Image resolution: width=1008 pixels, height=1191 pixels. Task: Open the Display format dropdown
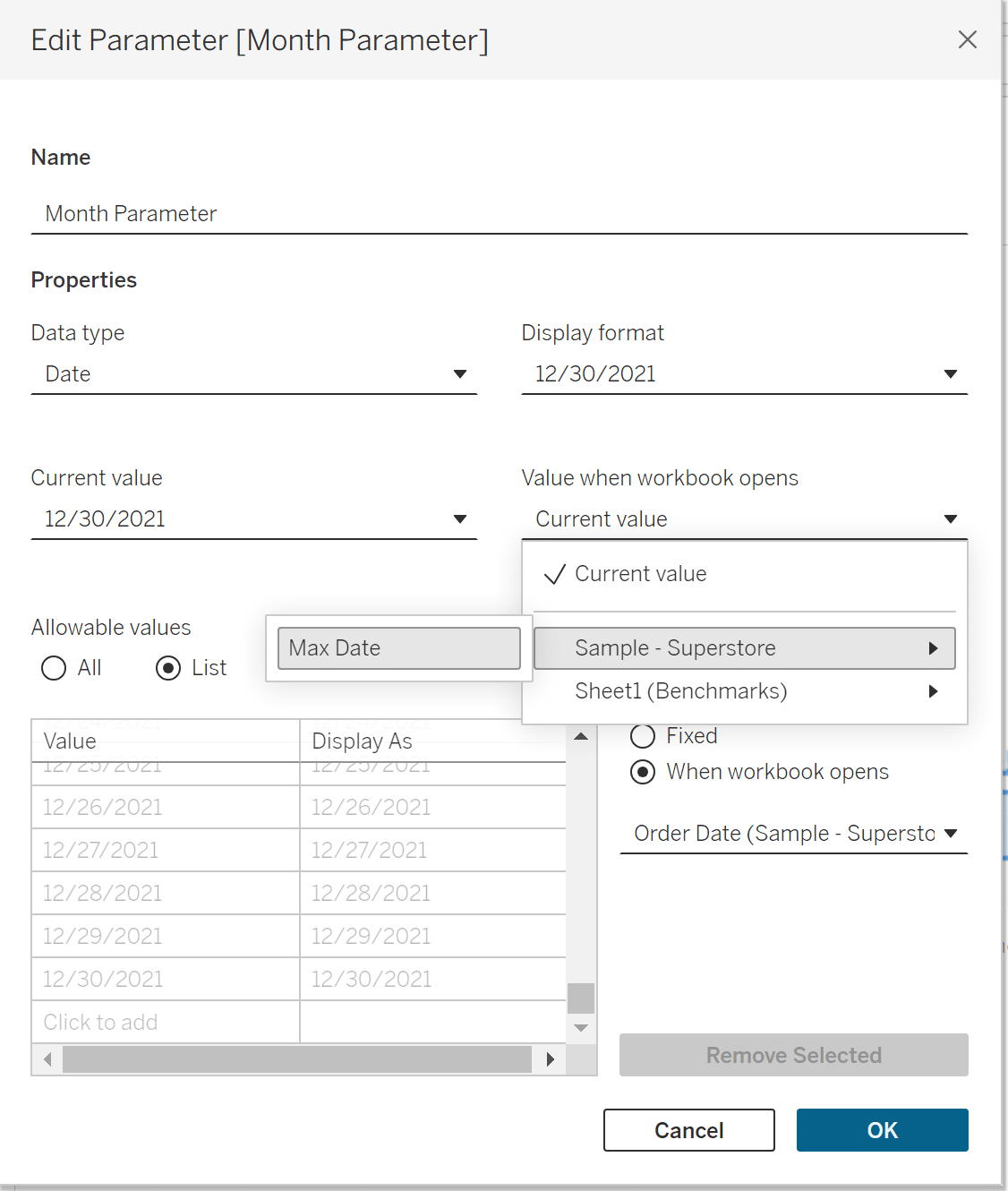click(744, 374)
